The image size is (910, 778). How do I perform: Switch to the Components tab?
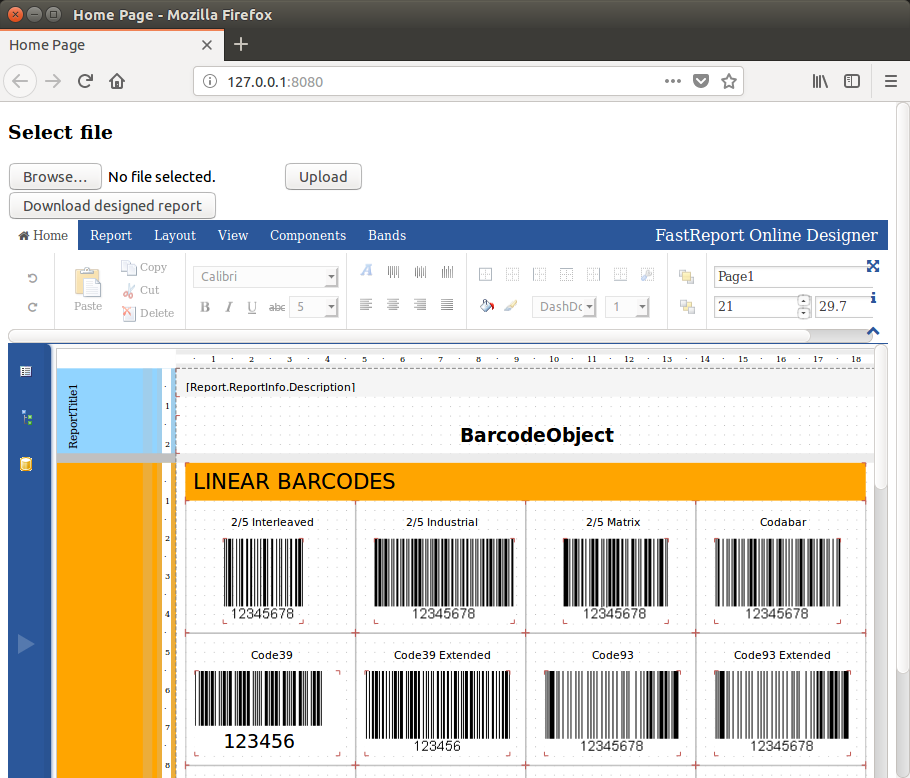pos(308,236)
